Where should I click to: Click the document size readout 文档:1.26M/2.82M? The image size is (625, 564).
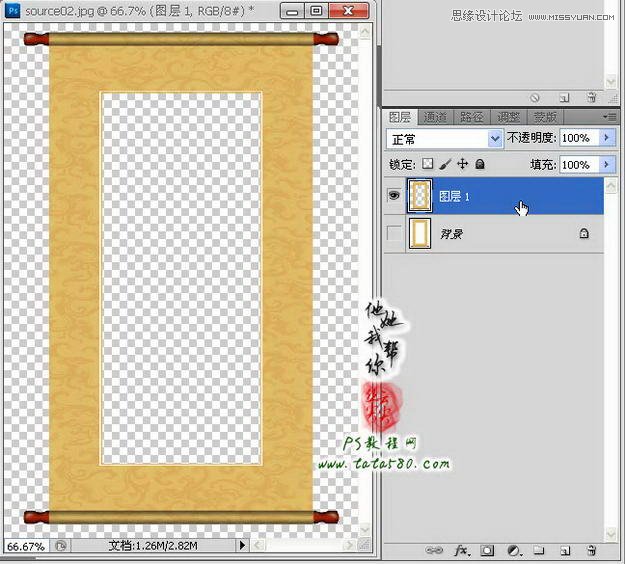153,546
